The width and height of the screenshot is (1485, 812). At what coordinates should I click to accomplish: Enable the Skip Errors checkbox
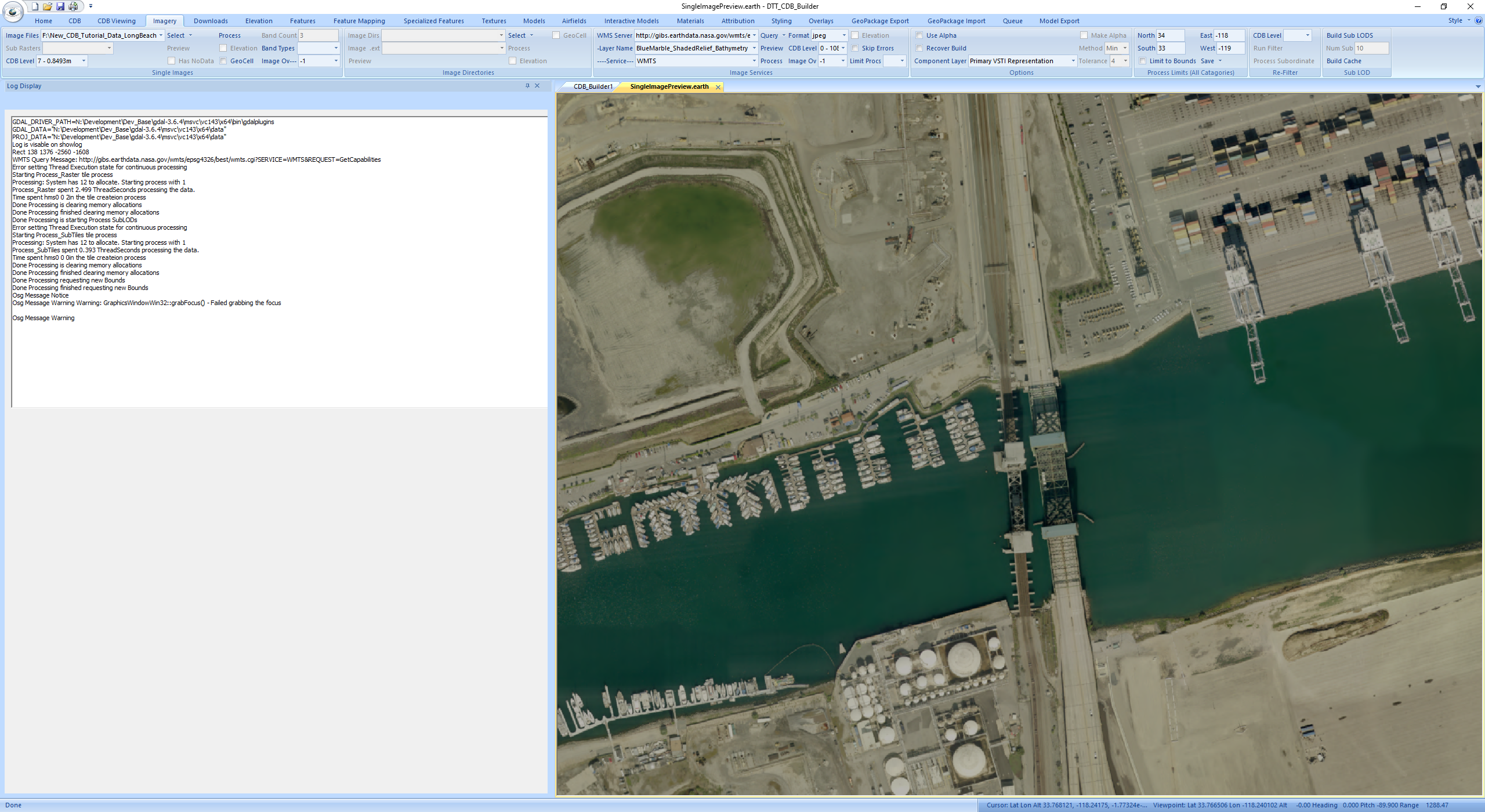tap(855, 48)
